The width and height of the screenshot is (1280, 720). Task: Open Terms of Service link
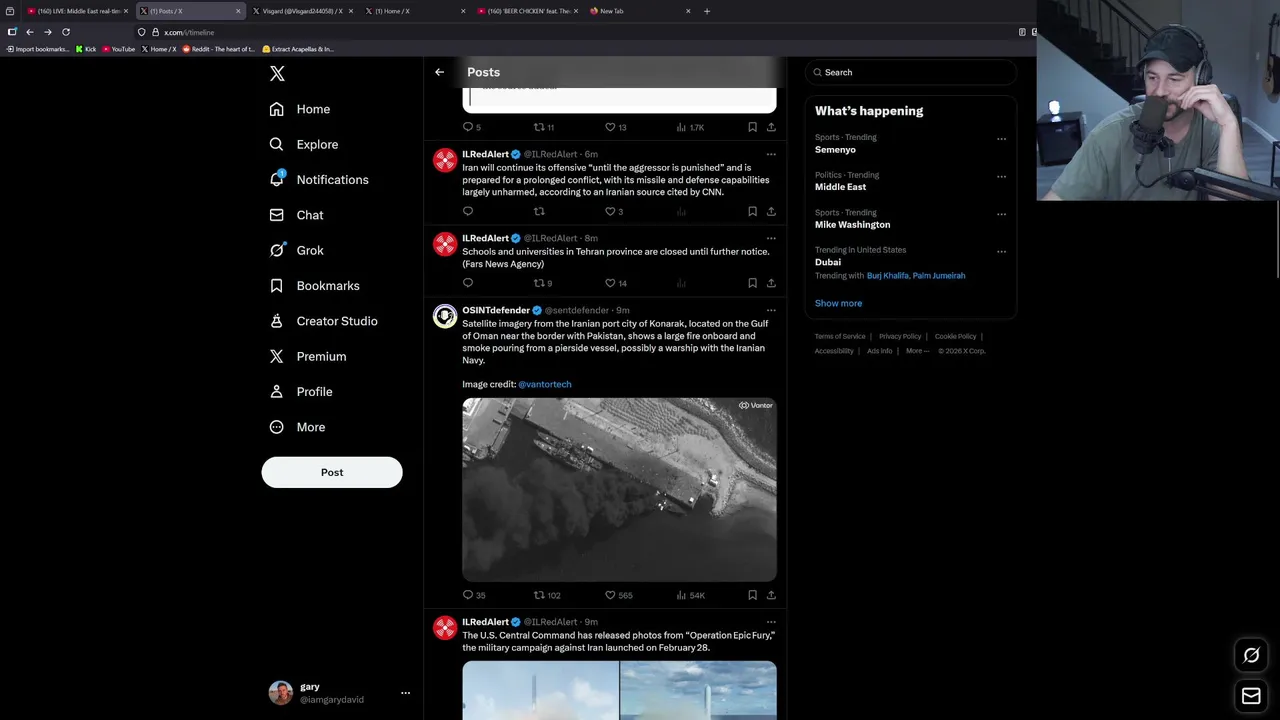point(840,337)
